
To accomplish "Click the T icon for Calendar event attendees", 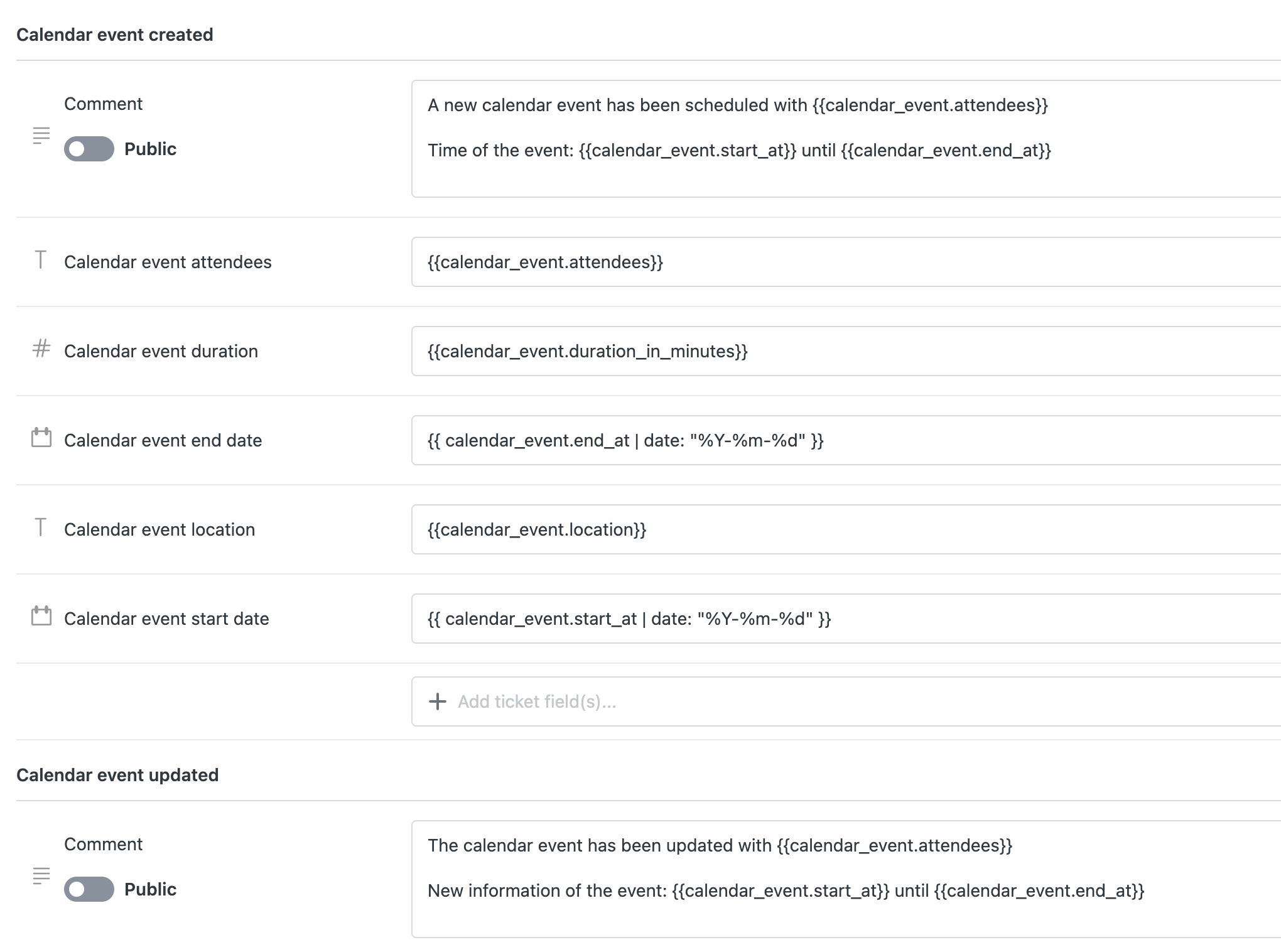I will click(40, 259).
